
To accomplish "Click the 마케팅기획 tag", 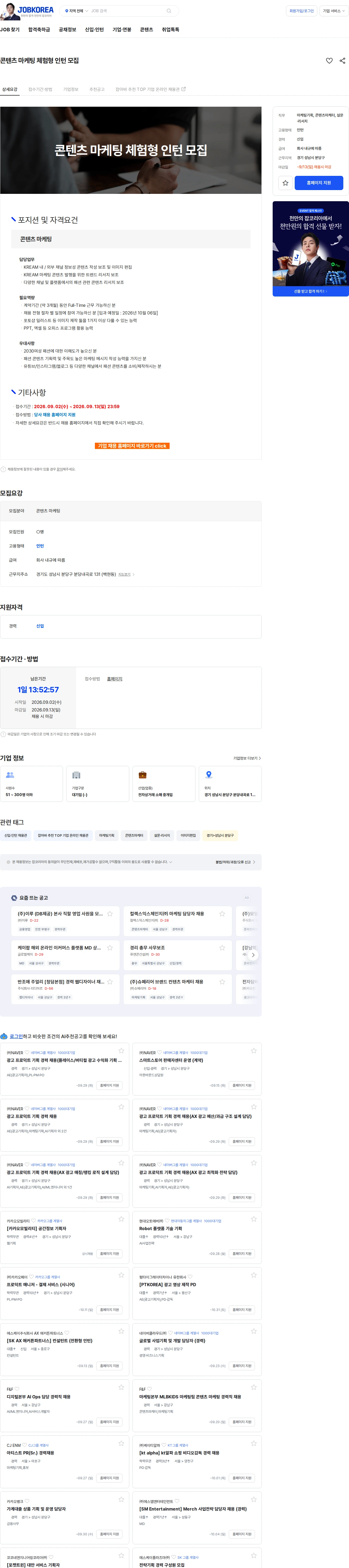I will (107, 836).
